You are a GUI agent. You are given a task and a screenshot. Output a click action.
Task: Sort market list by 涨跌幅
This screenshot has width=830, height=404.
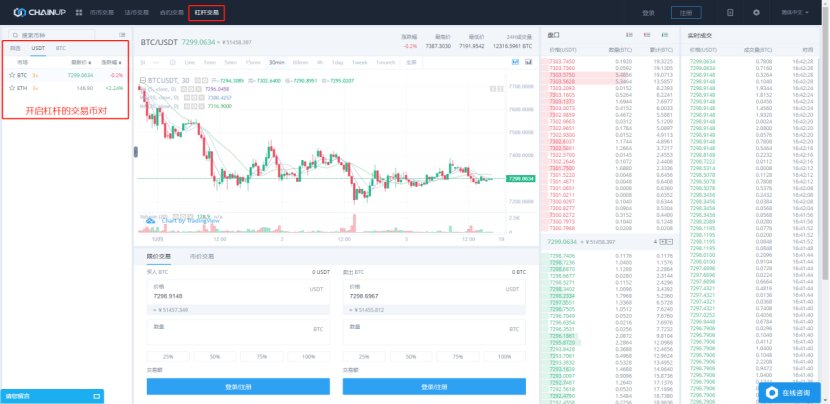tap(111, 62)
